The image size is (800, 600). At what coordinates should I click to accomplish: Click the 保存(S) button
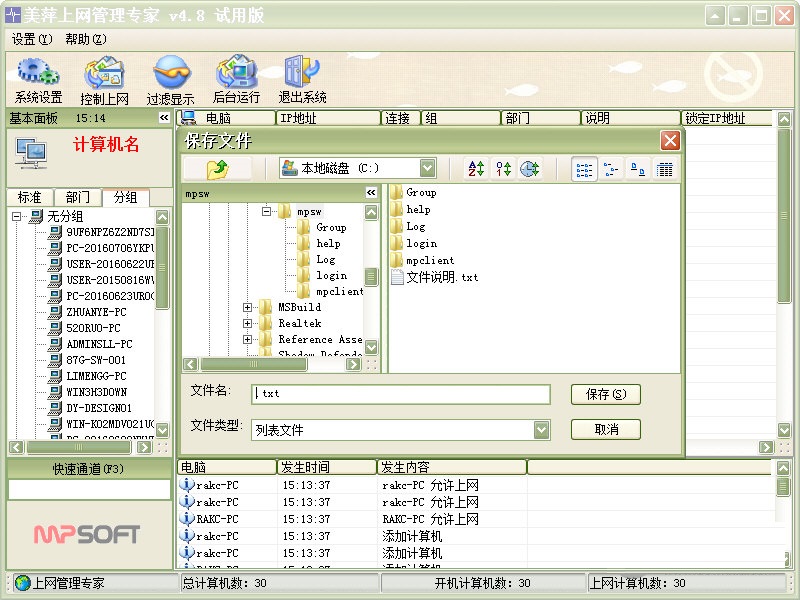[x=605, y=394]
